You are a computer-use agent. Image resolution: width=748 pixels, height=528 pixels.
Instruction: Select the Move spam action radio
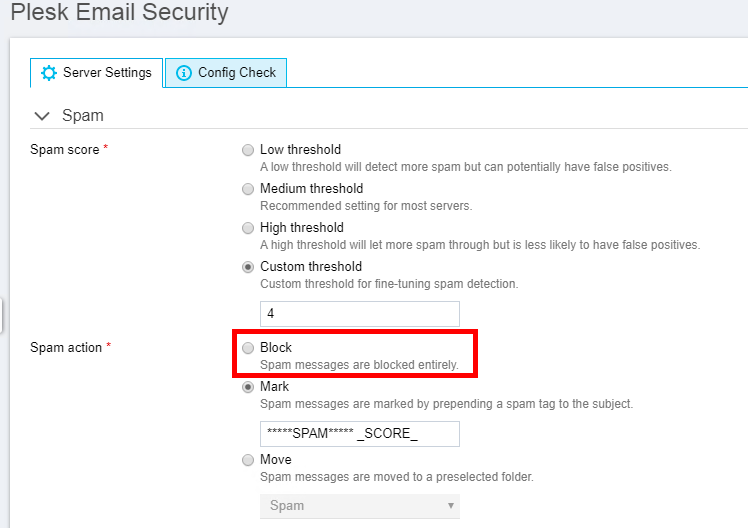247,460
